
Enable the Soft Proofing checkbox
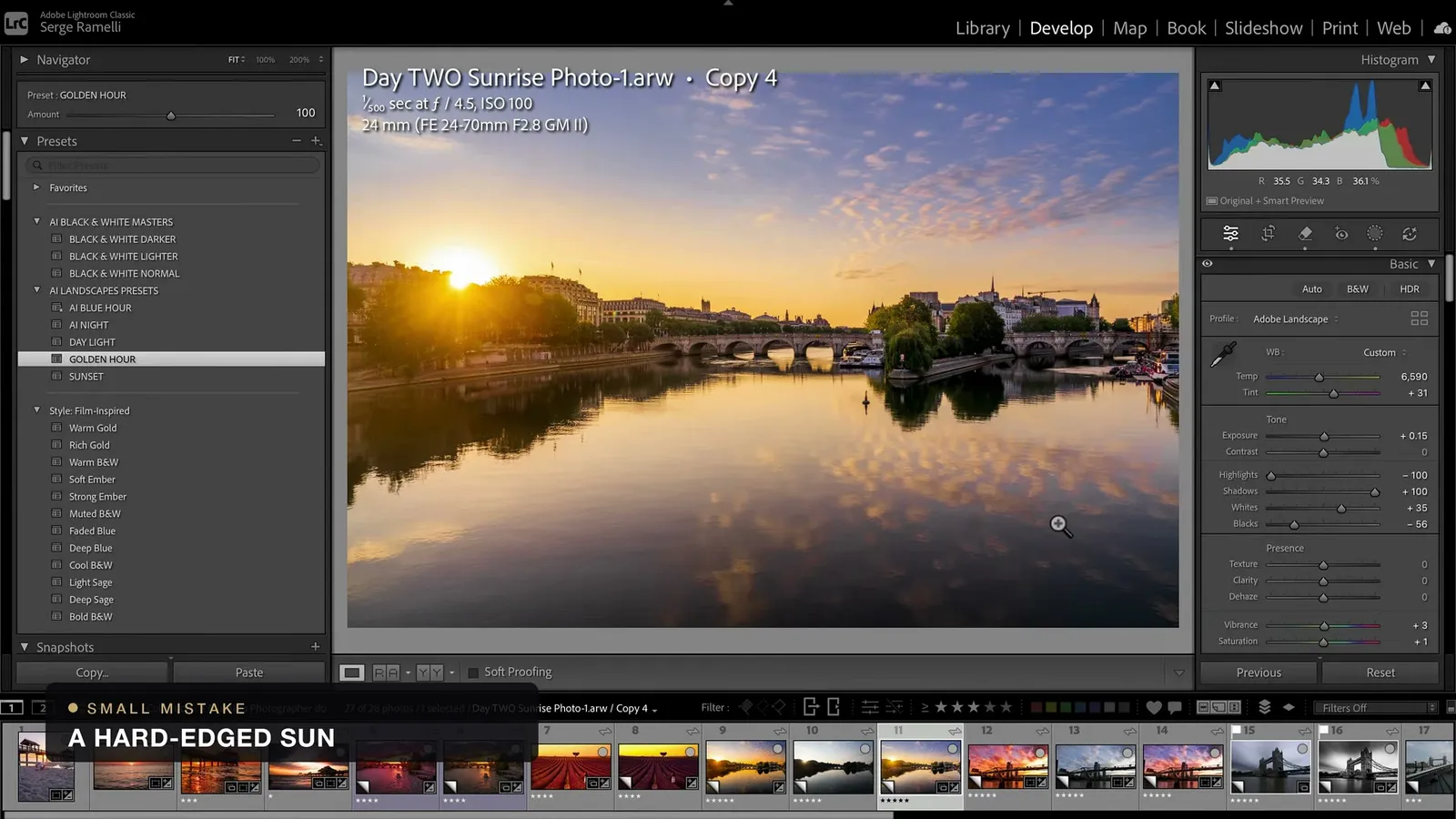(473, 672)
